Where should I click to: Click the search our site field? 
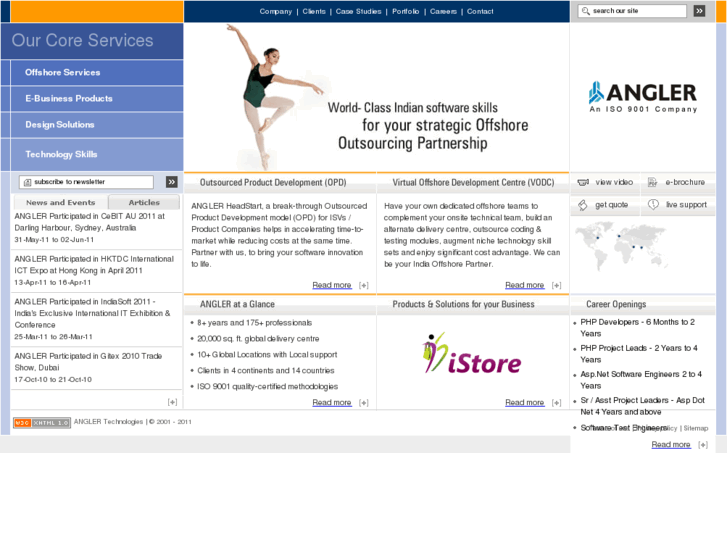[632, 11]
